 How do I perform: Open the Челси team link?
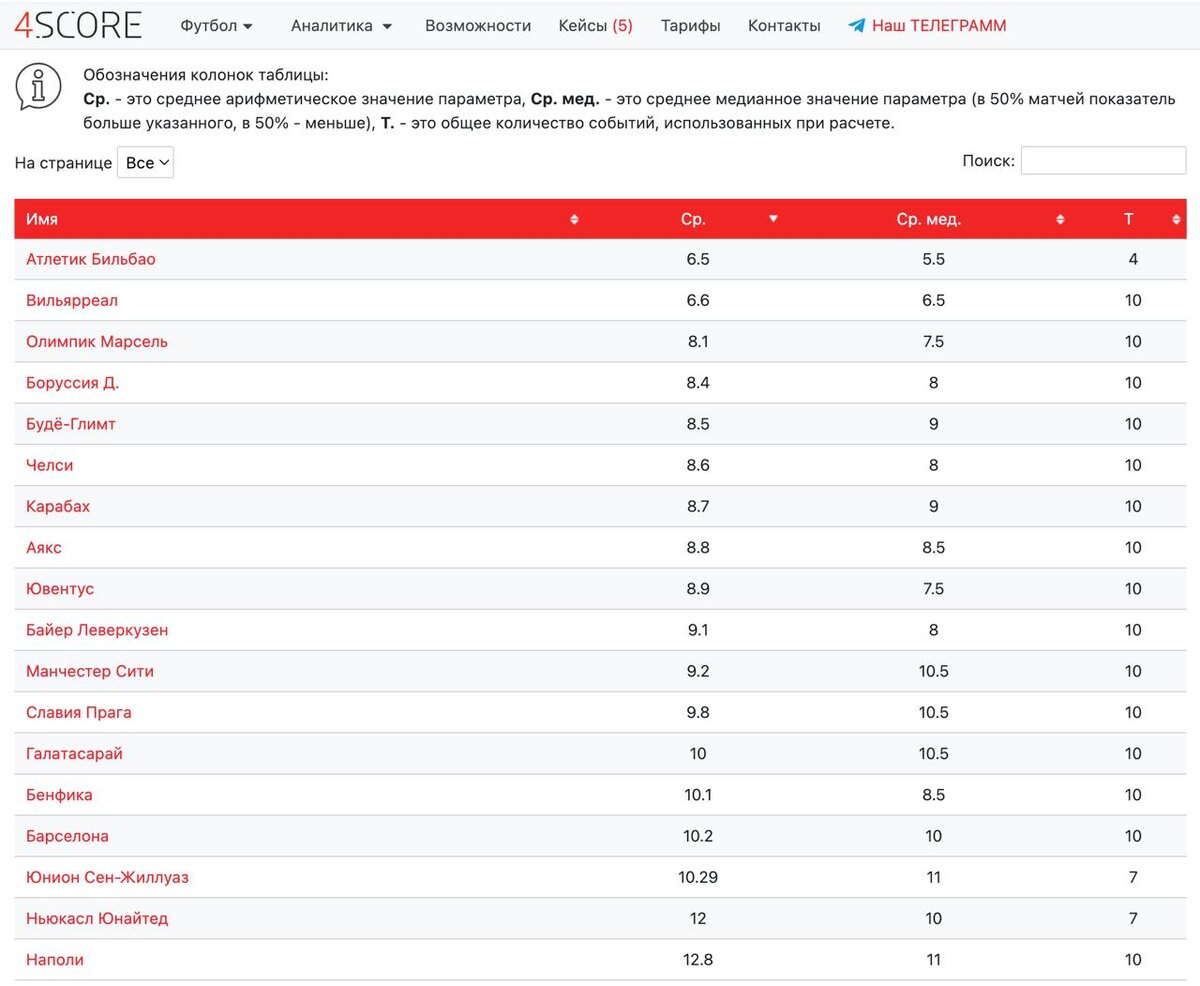tap(50, 465)
